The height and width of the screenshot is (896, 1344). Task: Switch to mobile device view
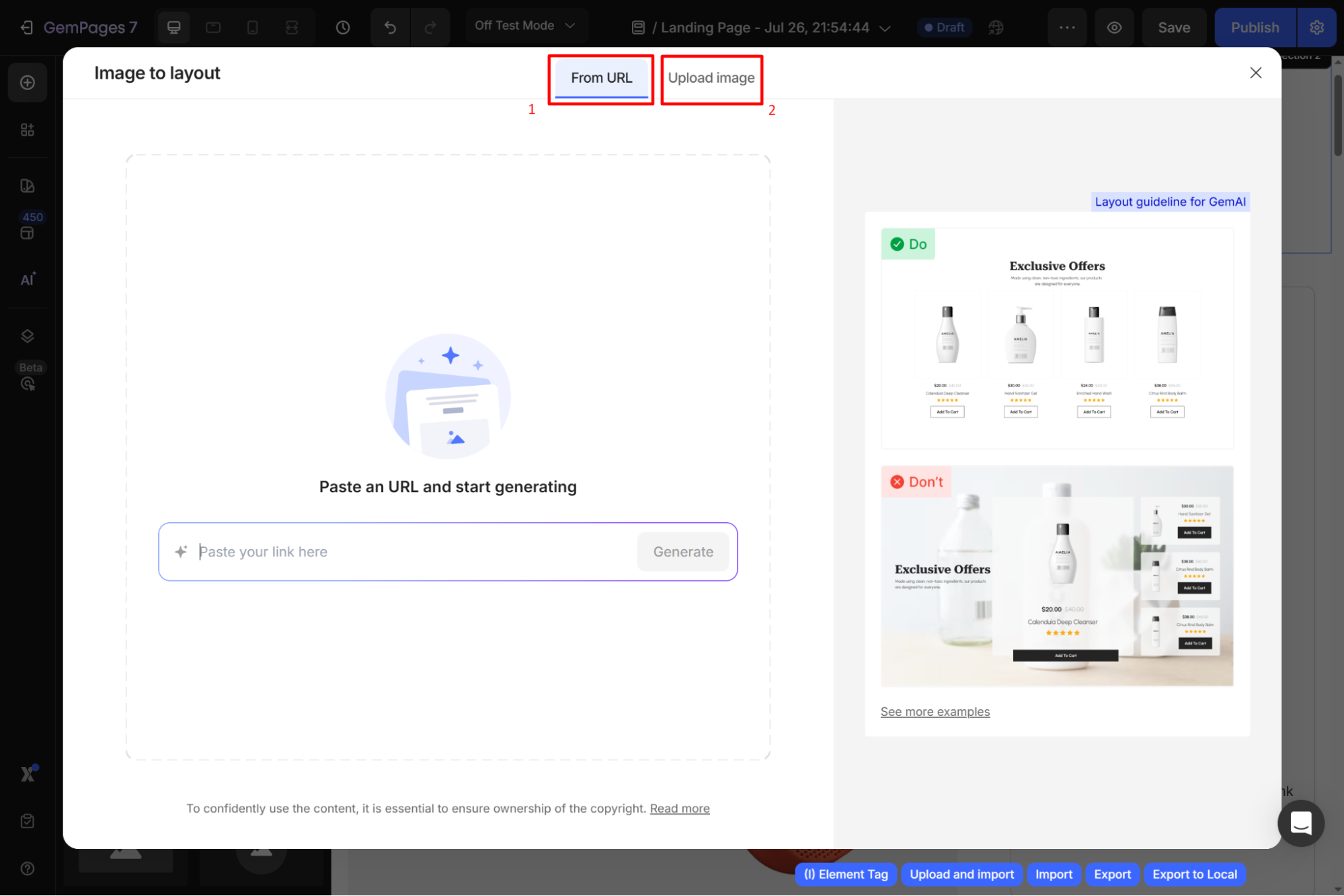(253, 28)
